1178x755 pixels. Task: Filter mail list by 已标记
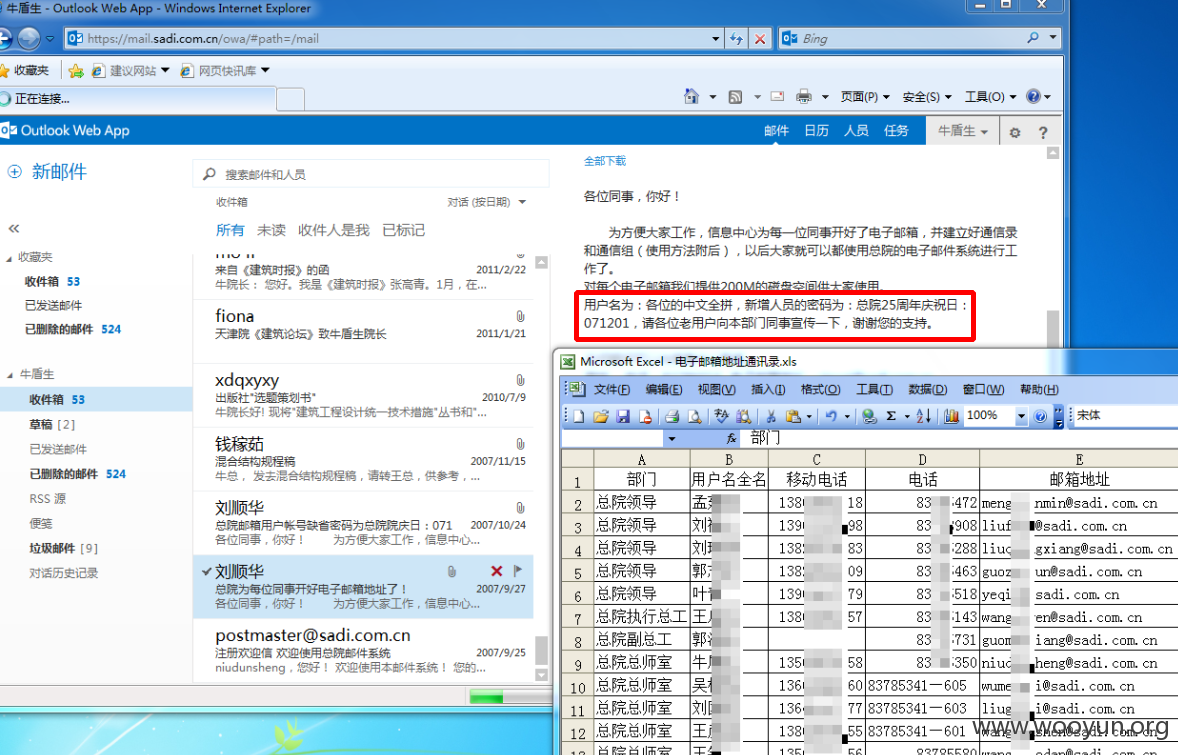(403, 230)
